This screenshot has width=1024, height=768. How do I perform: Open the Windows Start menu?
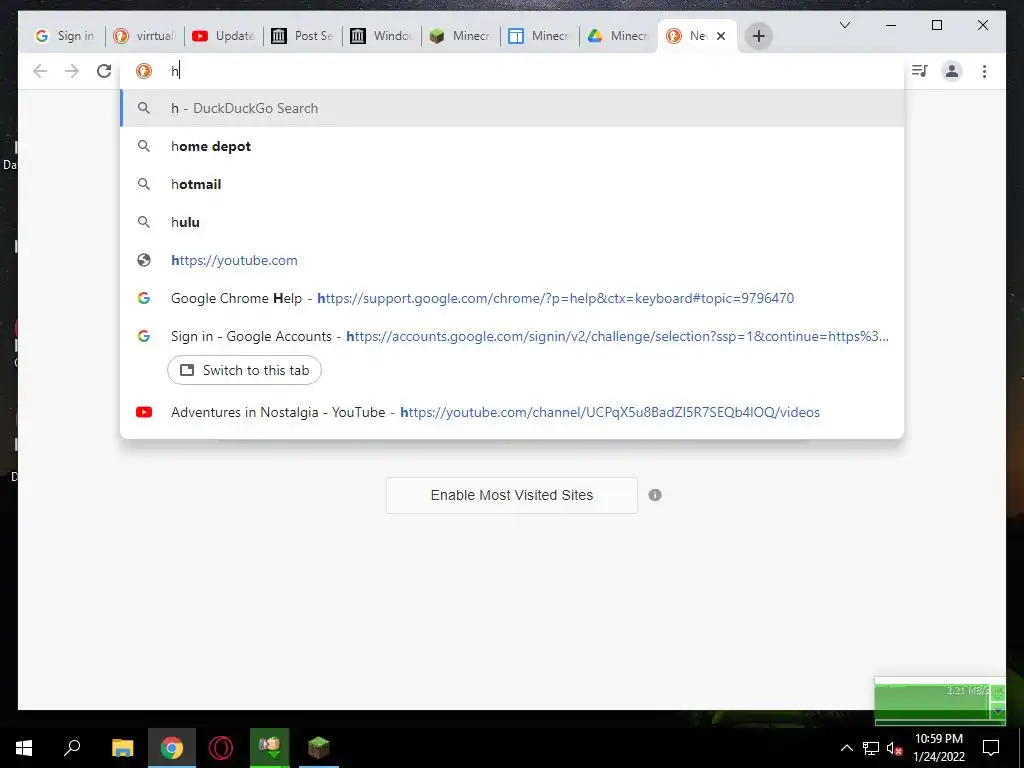coord(24,748)
